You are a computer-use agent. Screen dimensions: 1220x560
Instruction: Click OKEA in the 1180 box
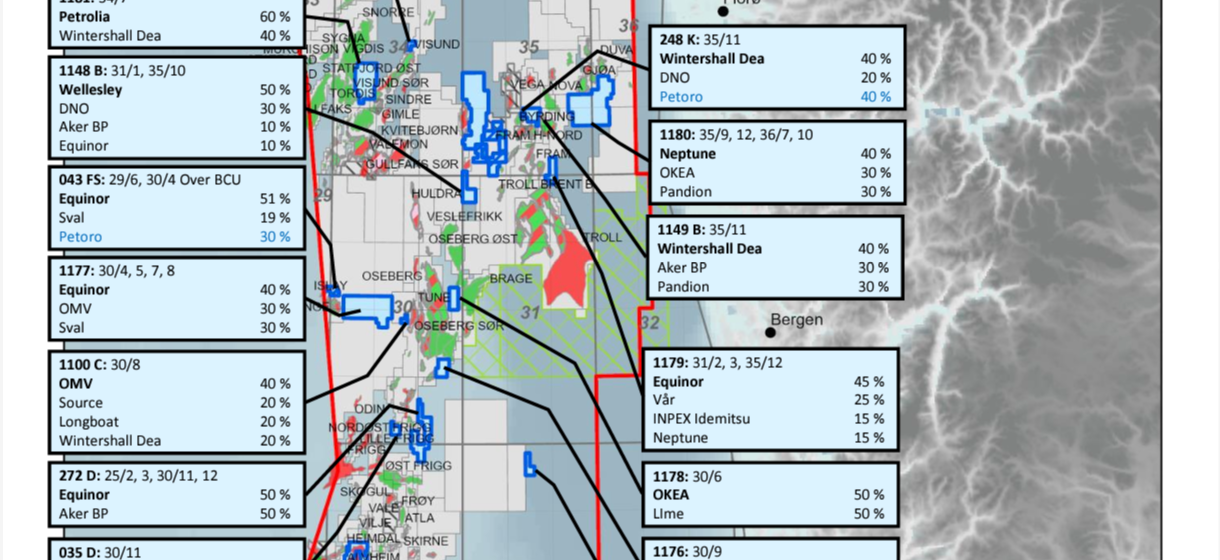click(679, 173)
